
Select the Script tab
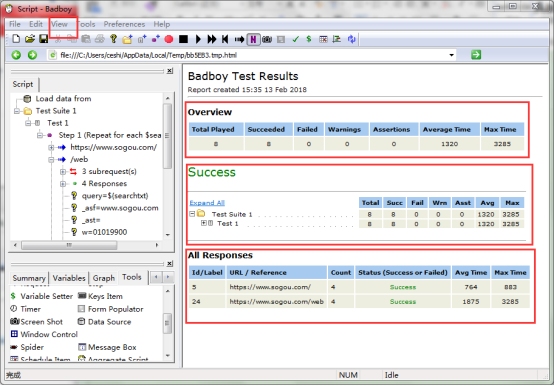coord(23,84)
